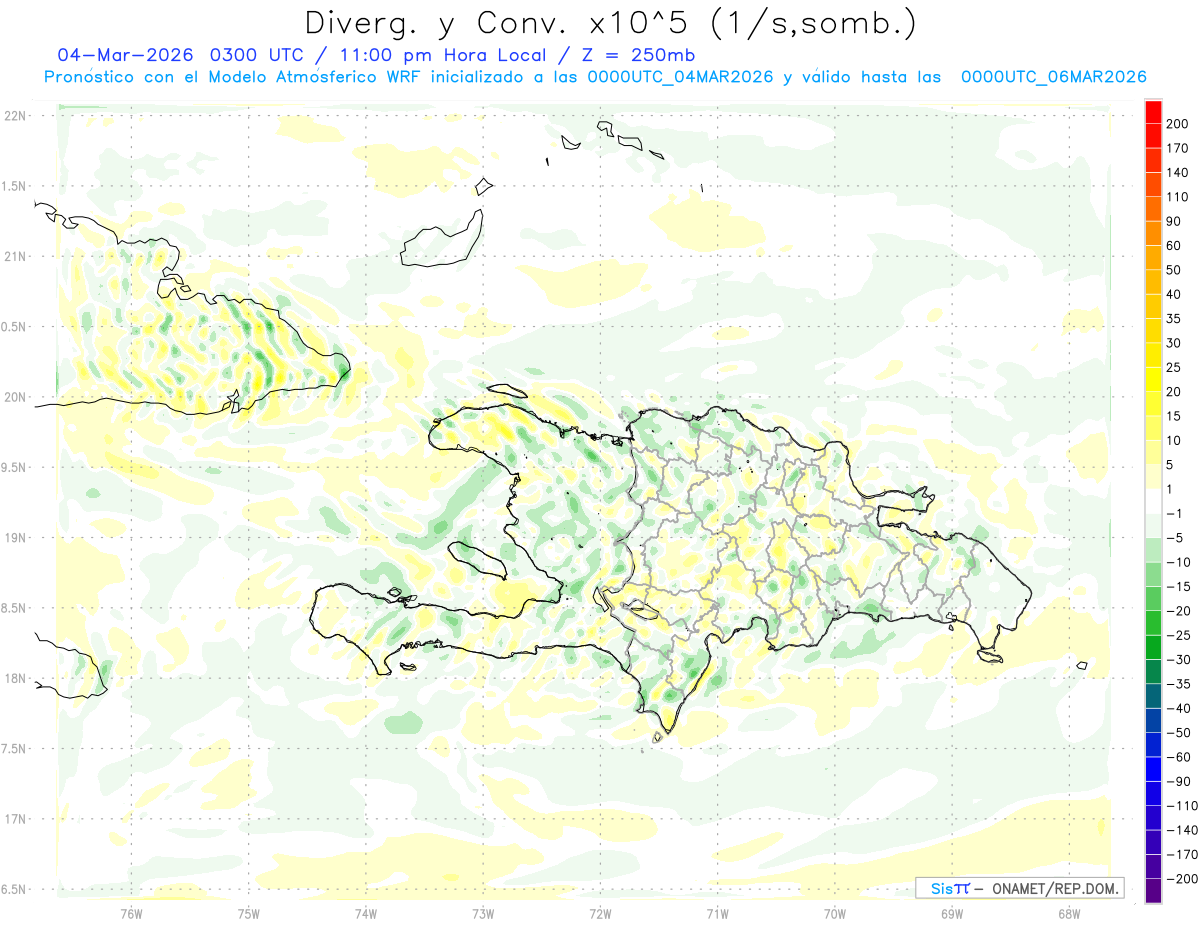Click the valid-until time '0000UTC_06MAR2026'
Screen dimensions: 1200x927
click(1053, 77)
